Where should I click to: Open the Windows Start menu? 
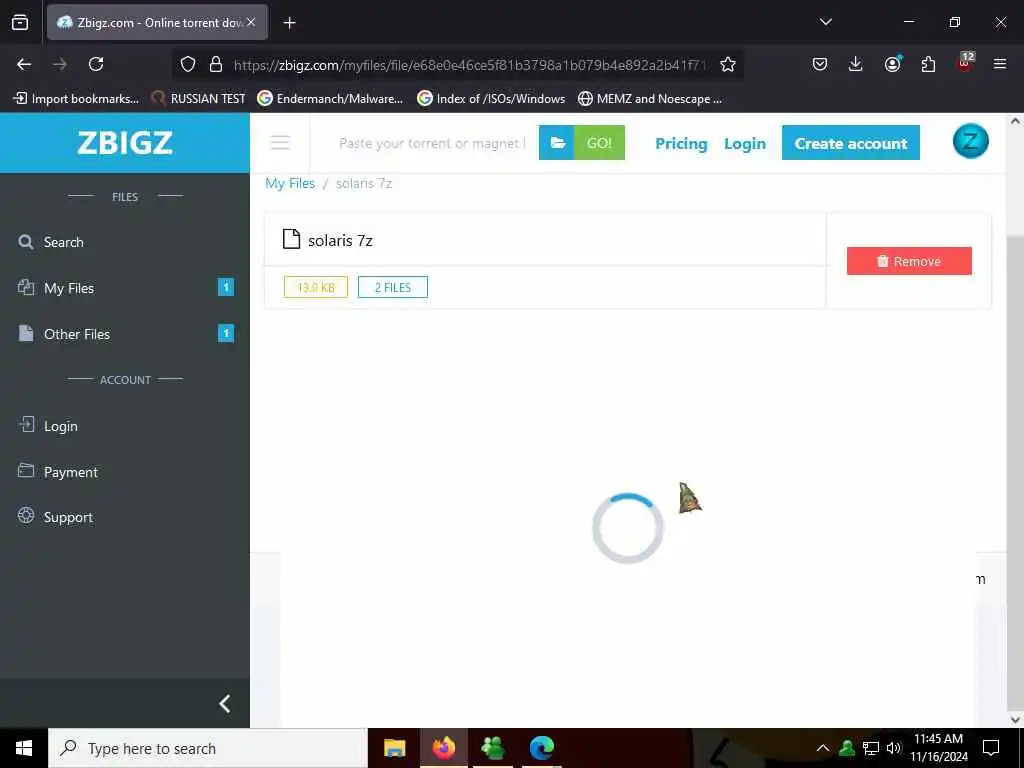(24, 748)
